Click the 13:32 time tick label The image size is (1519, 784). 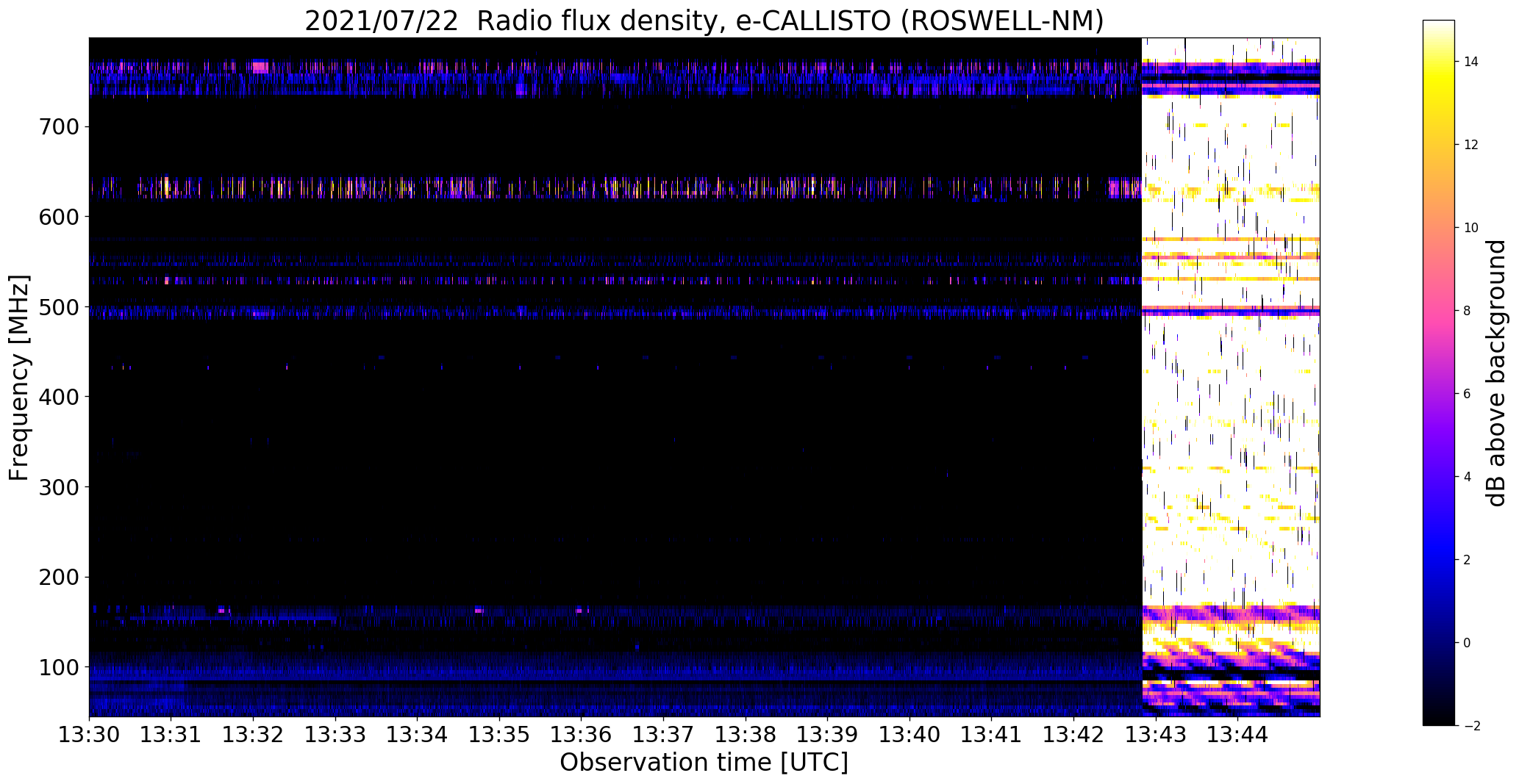[253, 734]
